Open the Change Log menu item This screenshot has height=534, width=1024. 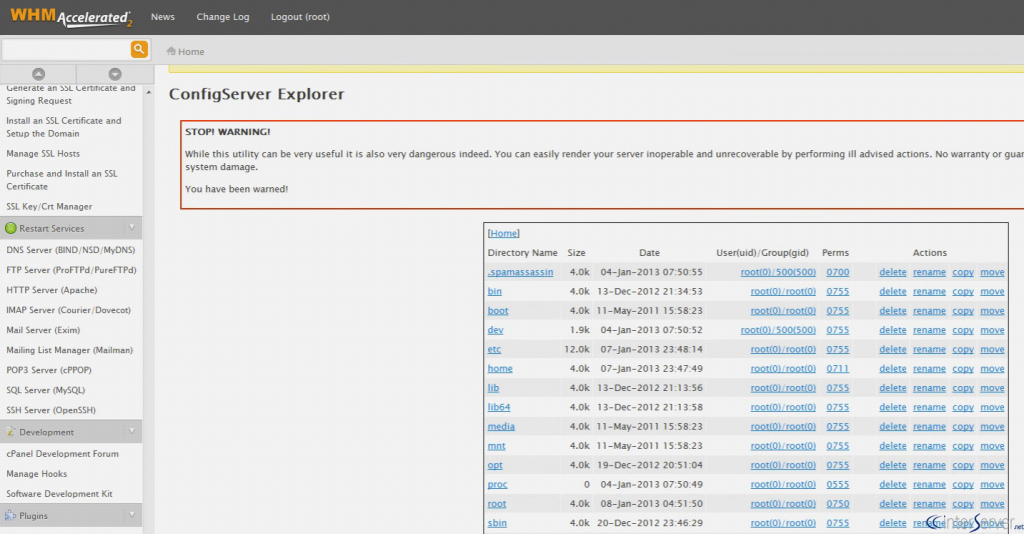tap(223, 17)
